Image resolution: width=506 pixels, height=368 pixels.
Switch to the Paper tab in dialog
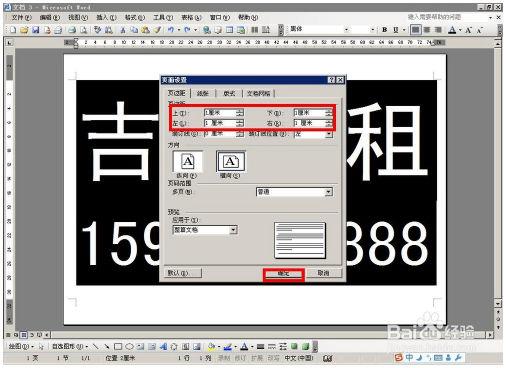pyautogui.click(x=203, y=93)
